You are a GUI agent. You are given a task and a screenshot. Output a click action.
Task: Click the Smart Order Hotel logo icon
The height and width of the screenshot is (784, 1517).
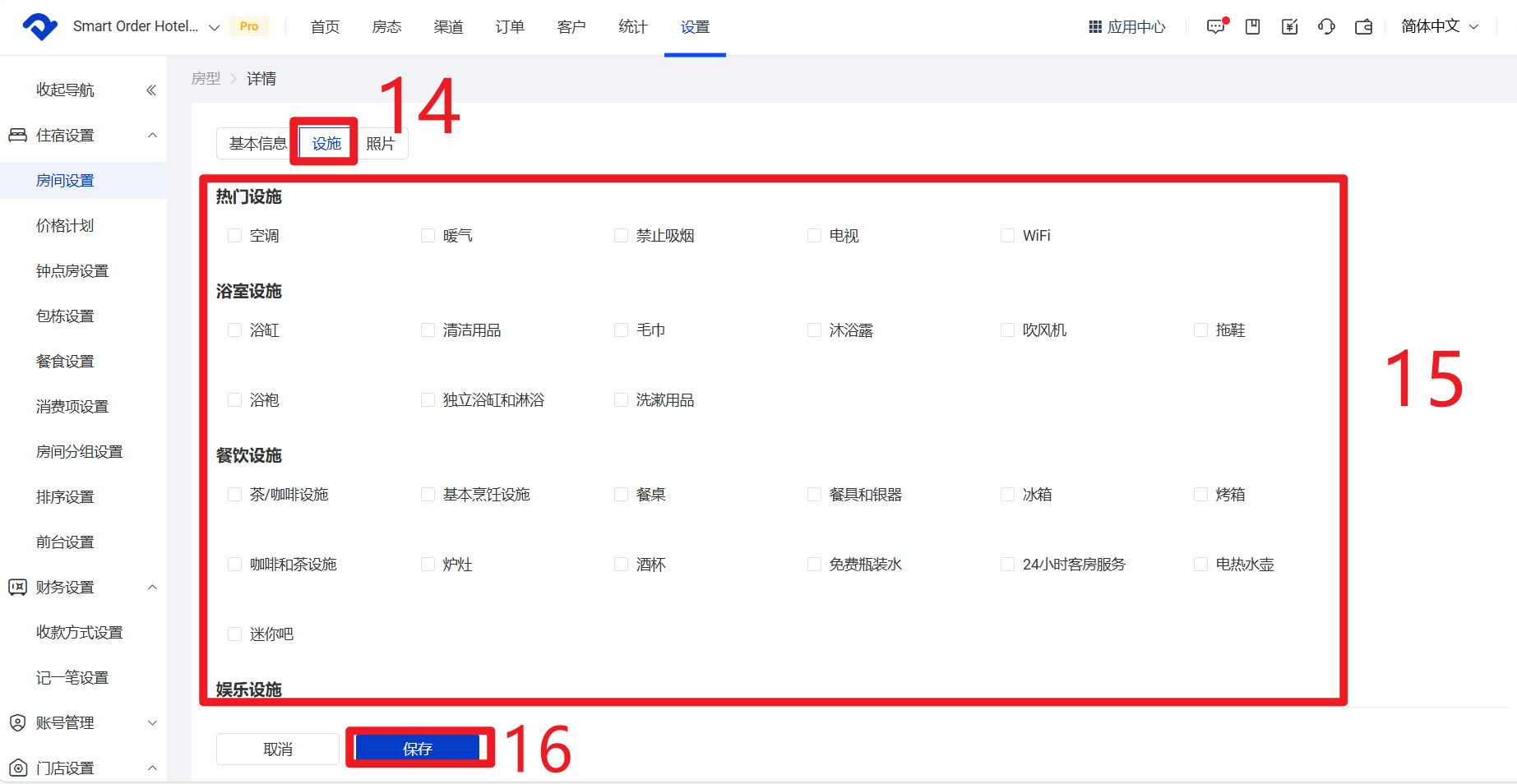click(39, 27)
